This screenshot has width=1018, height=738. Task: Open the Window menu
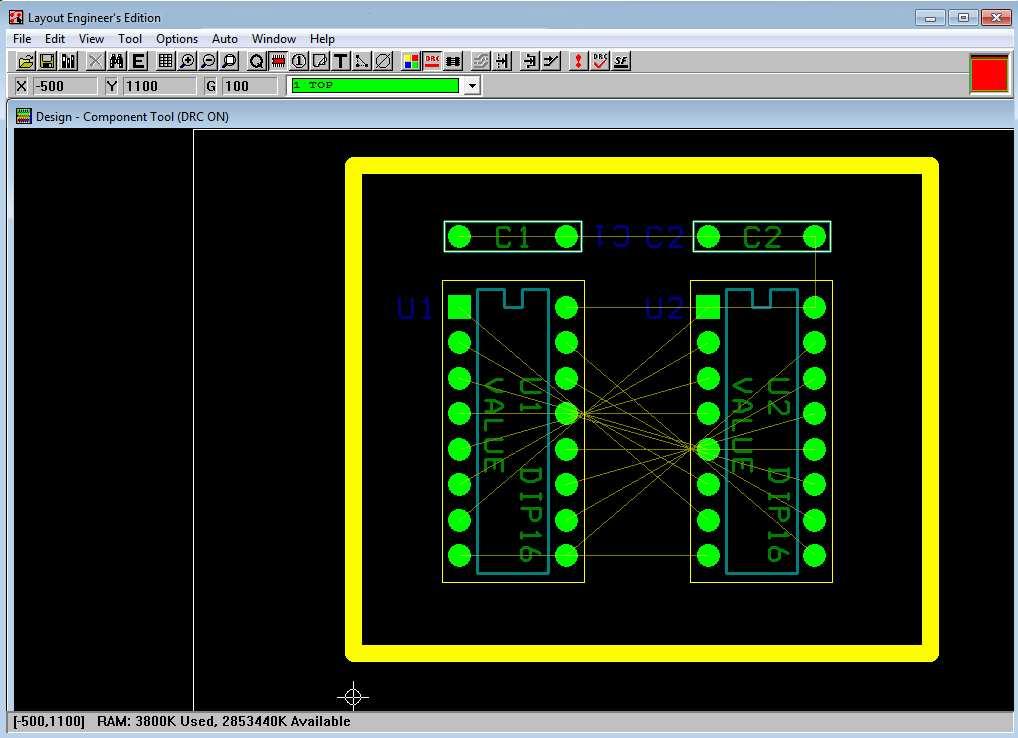click(x=273, y=39)
